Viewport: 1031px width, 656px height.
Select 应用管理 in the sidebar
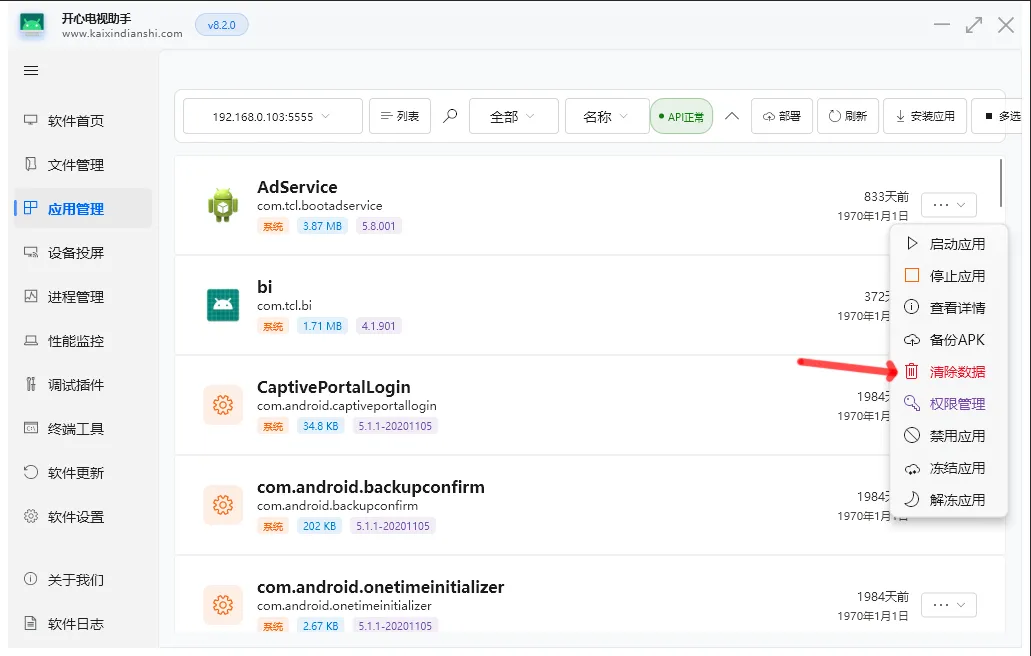click(x=83, y=209)
